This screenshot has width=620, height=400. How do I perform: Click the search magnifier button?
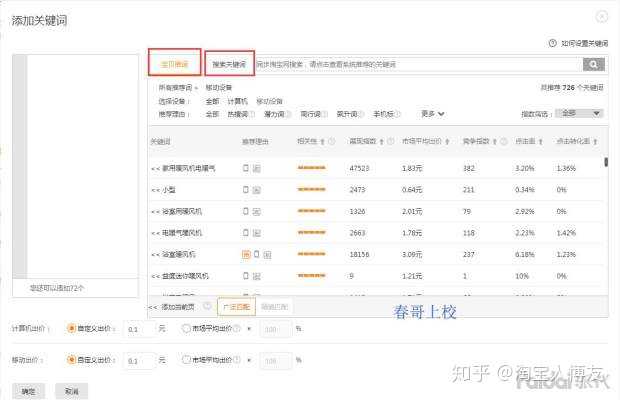594,64
